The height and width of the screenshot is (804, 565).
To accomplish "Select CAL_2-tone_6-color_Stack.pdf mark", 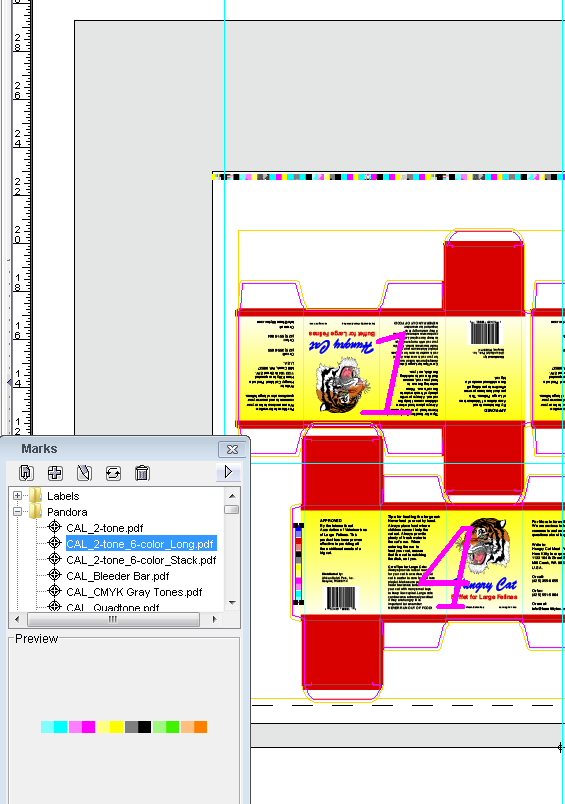I will tap(141, 560).
